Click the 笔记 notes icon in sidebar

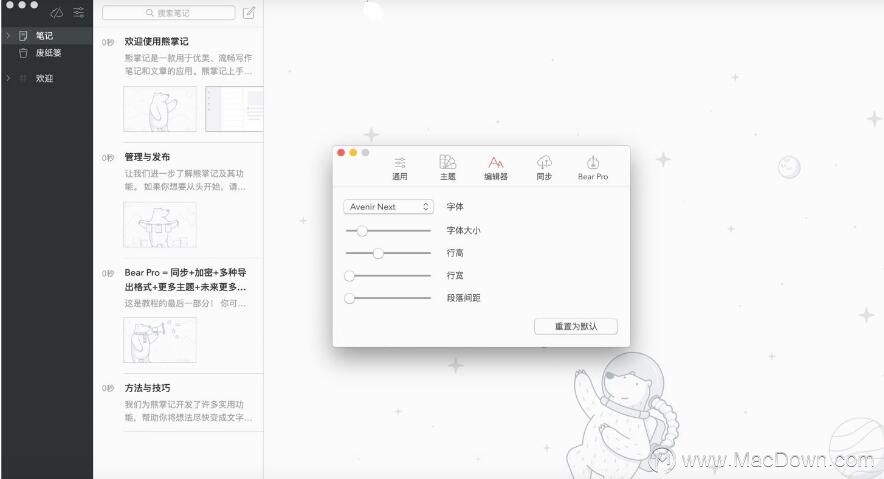point(23,36)
